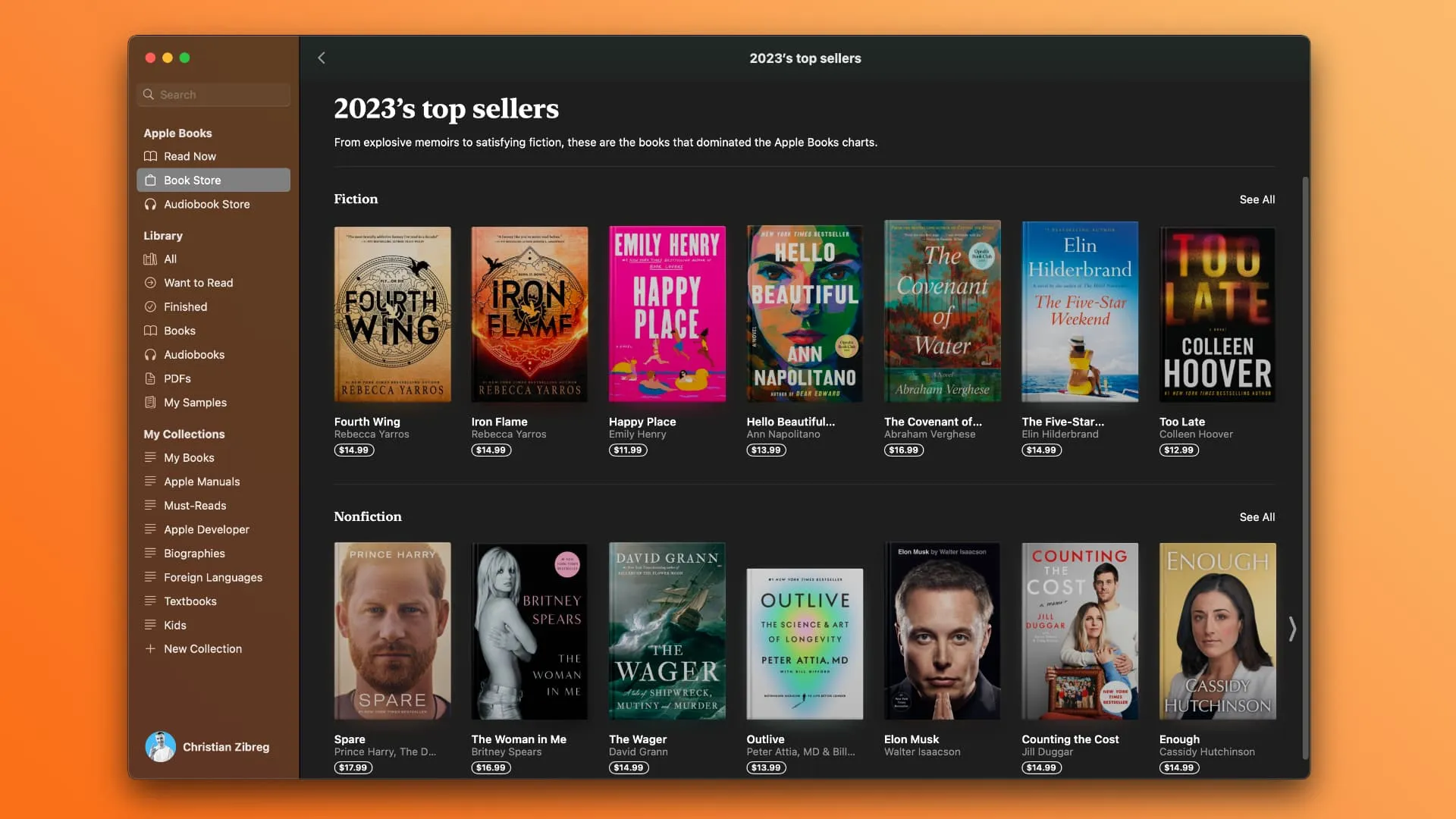Click the My Samples page icon
The width and height of the screenshot is (1456, 819).
150,403
